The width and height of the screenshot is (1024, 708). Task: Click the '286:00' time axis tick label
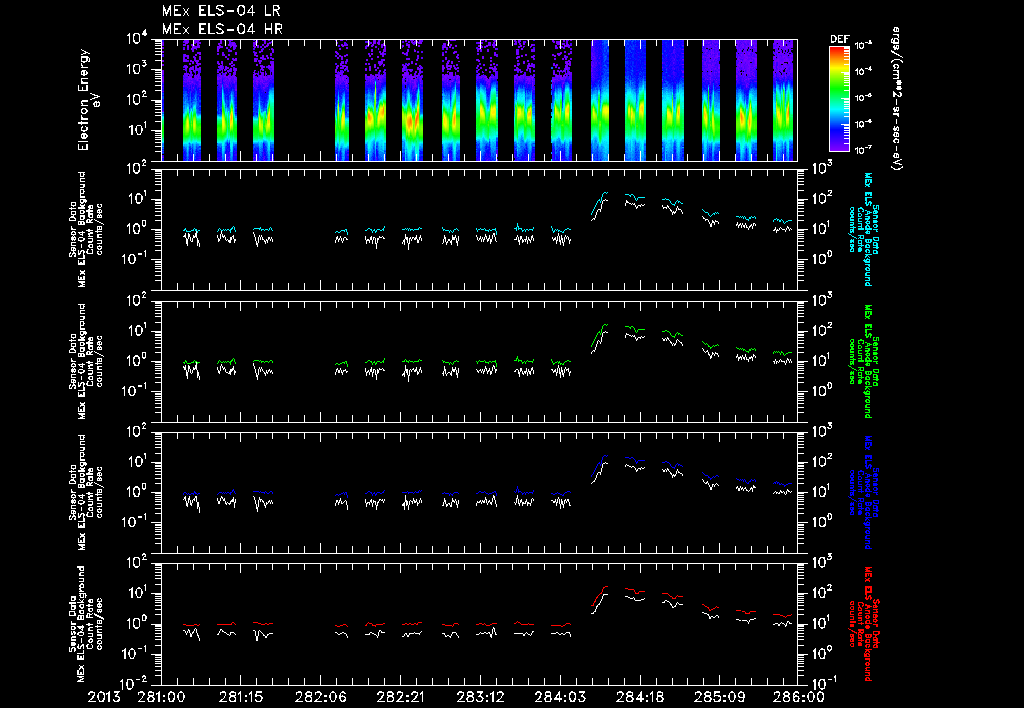(798, 697)
